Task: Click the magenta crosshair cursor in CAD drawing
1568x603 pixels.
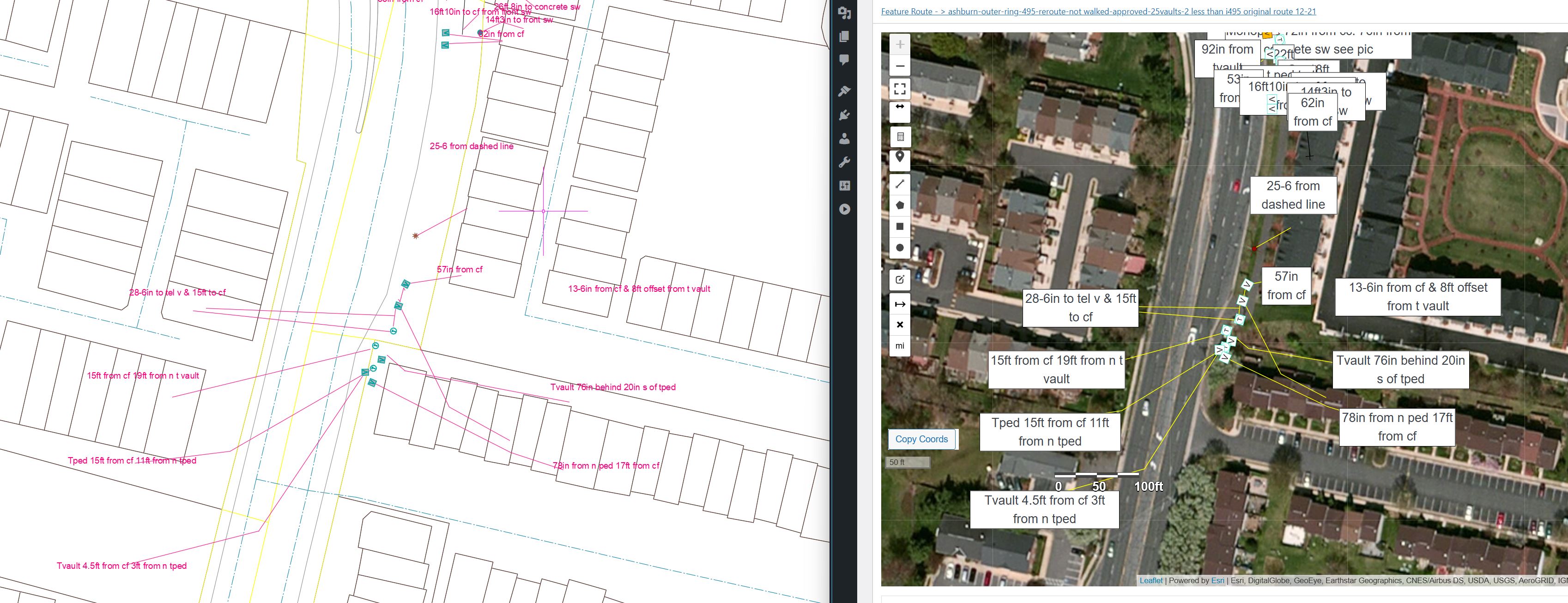Action: pyautogui.click(x=544, y=211)
